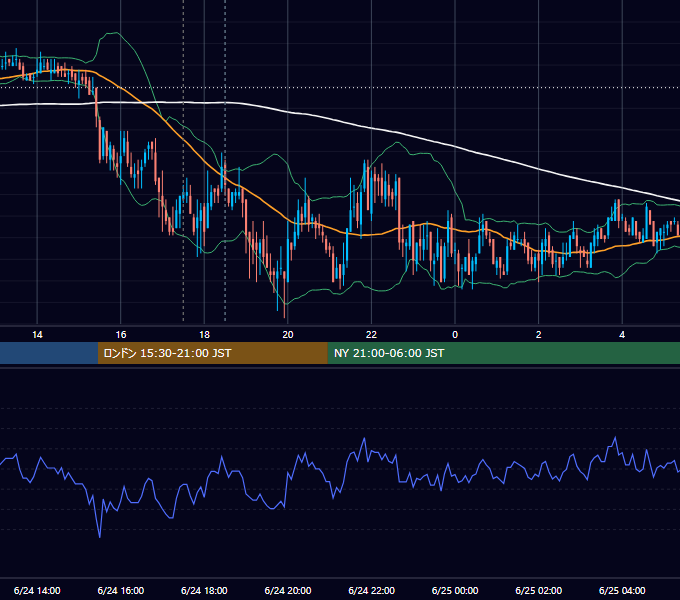Click the 6/25 04:00 time label

coord(622,590)
